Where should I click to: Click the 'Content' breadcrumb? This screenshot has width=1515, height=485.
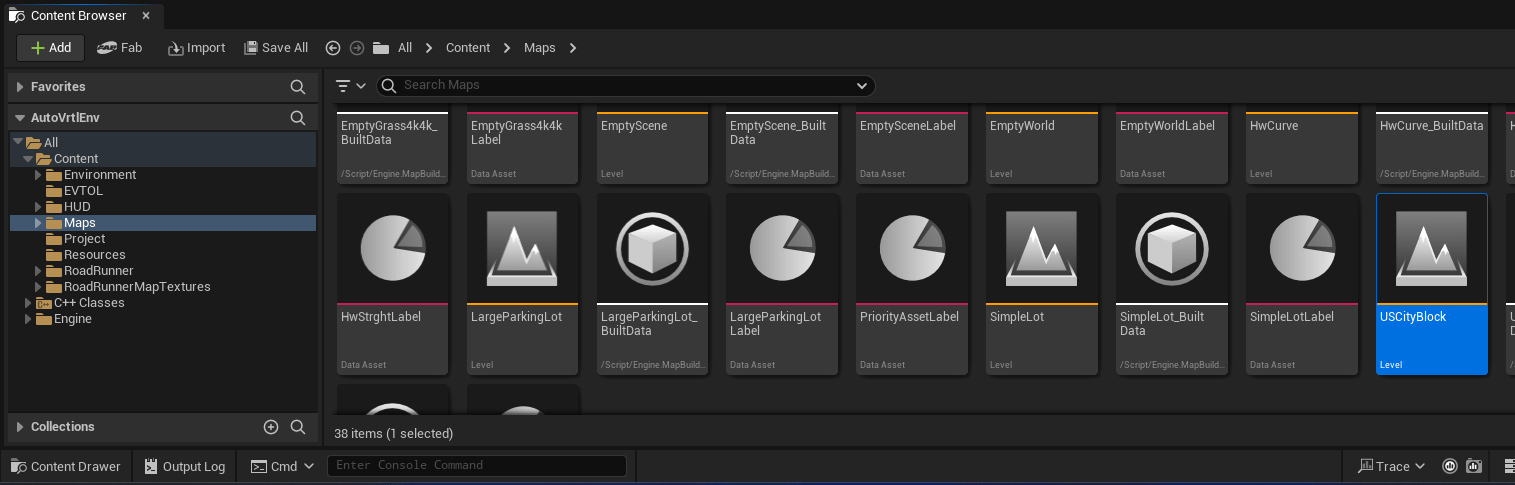[468, 48]
